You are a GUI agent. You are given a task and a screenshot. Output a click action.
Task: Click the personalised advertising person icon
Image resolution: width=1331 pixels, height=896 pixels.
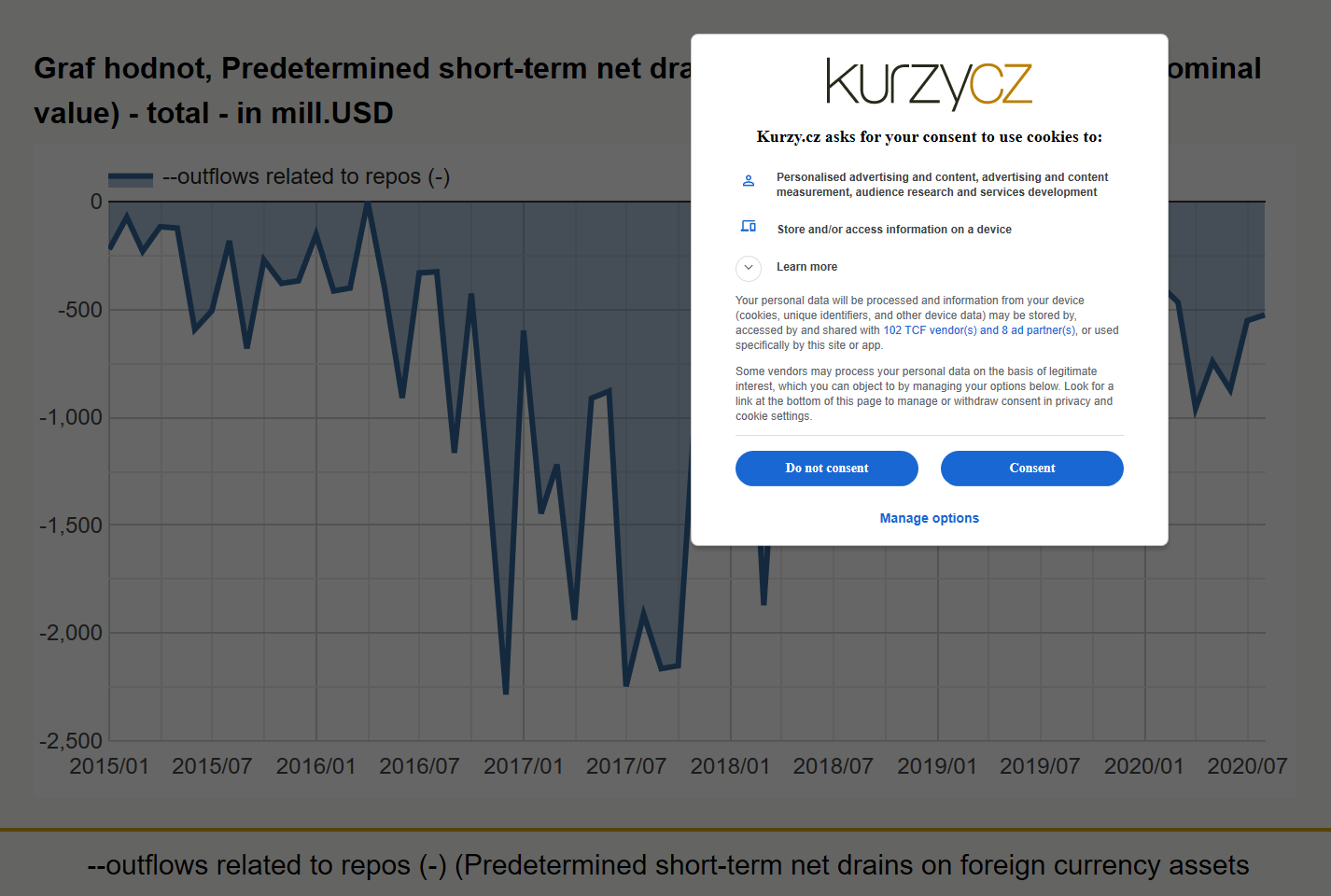click(748, 181)
